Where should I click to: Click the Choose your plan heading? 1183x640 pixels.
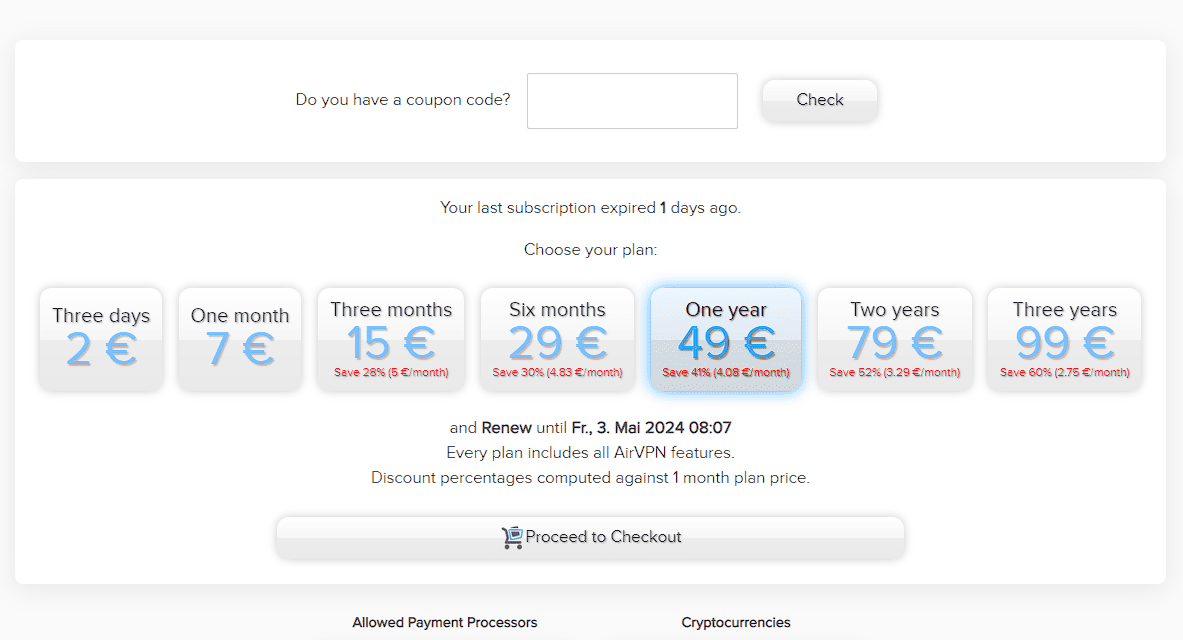[x=590, y=249]
